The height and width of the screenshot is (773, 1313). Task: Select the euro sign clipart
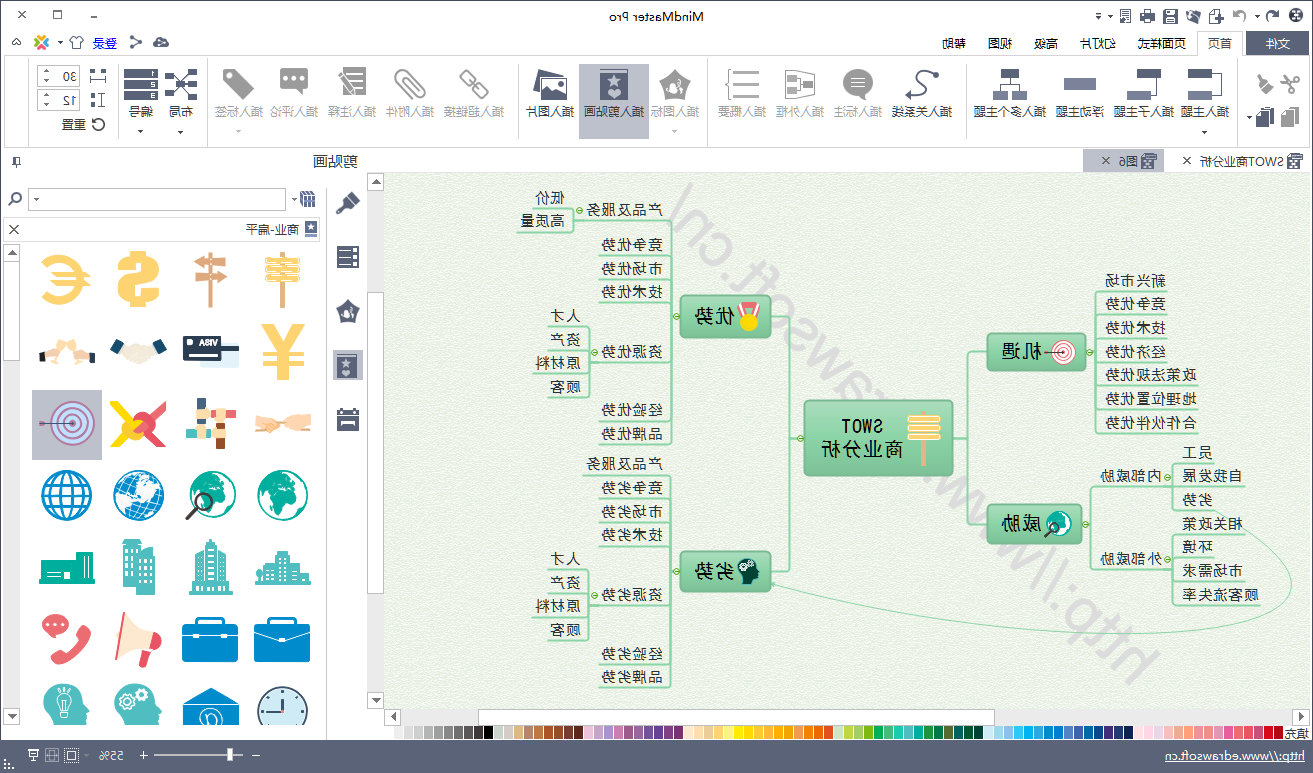67,279
